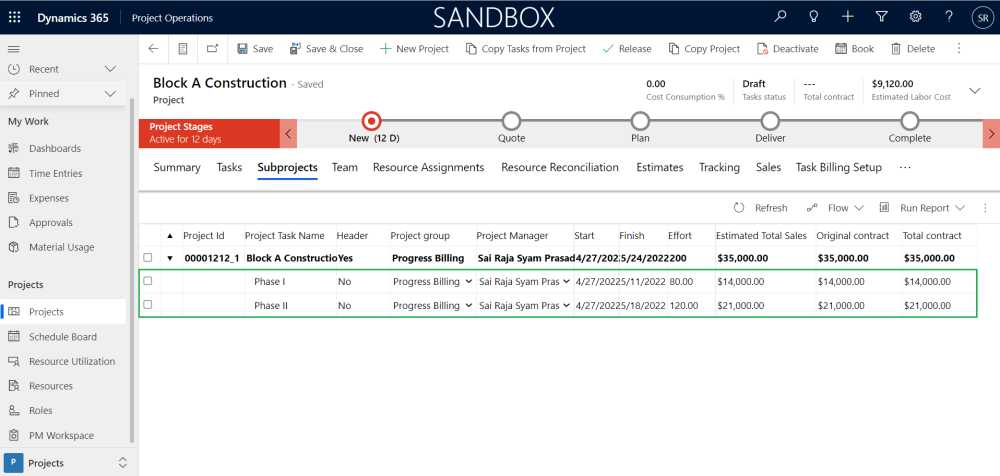The height and width of the screenshot is (476, 1000).
Task: Open more tabs ellipsis
Action: click(904, 167)
